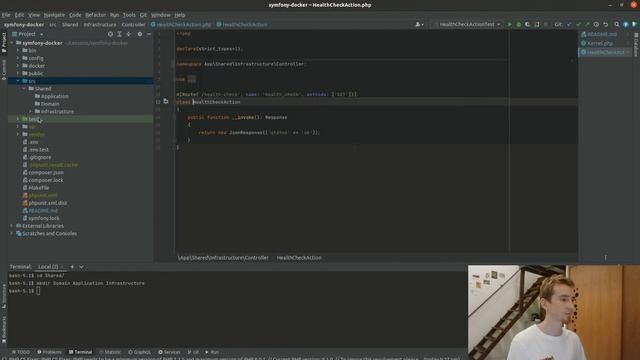The height and width of the screenshot is (360, 640).
Task: Open the Git tool window tab
Action: [193, 352]
